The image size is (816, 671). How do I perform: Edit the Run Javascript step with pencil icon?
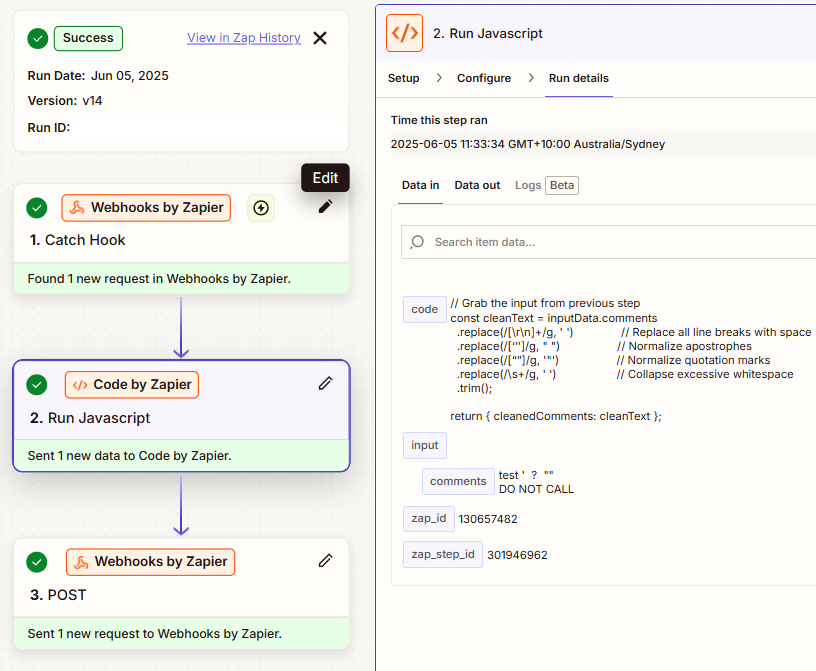click(x=325, y=384)
